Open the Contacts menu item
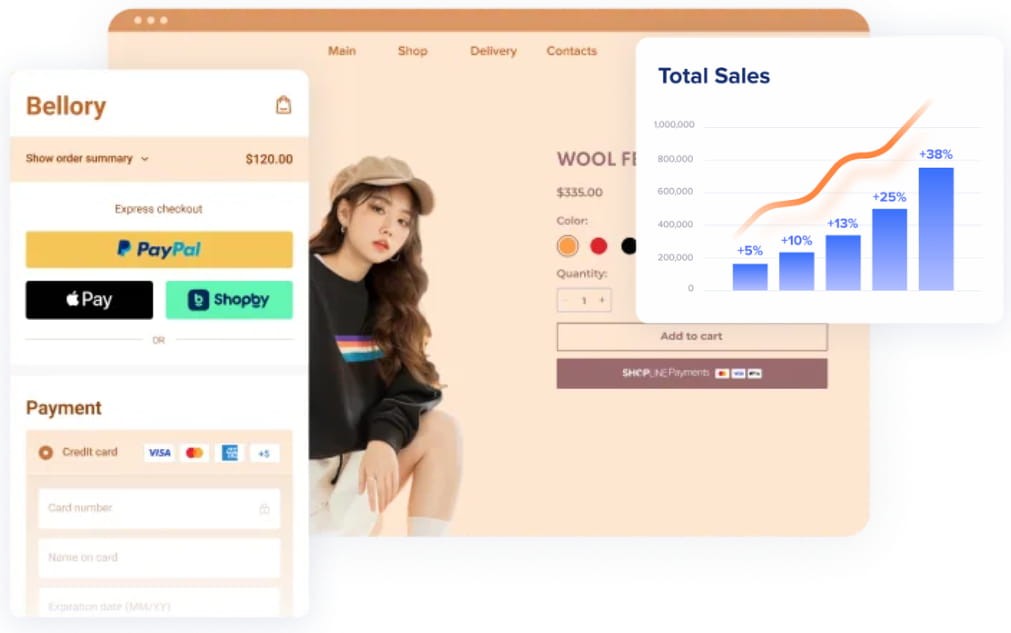Image resolution: width=1011 pixels, height=633 pixels. click(x=571, y=51)
